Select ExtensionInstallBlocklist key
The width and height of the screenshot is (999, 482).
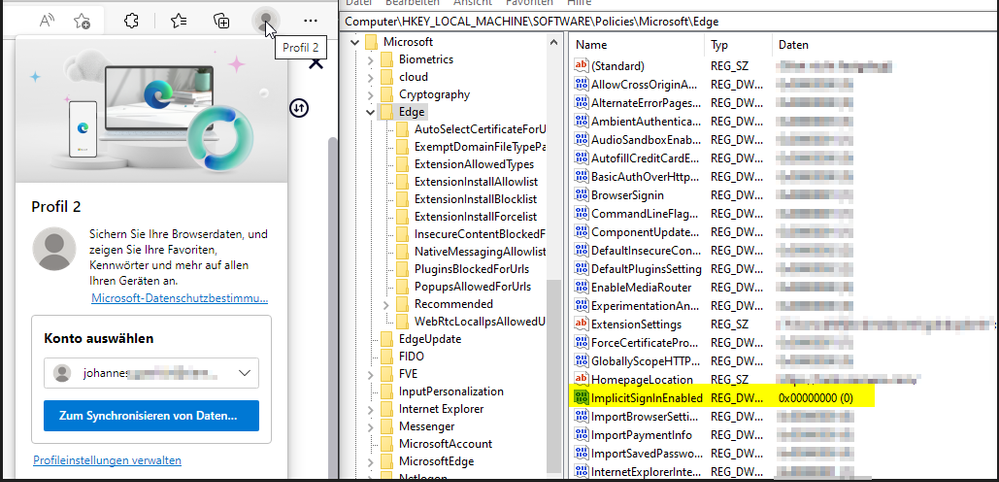tap(475, 199)
